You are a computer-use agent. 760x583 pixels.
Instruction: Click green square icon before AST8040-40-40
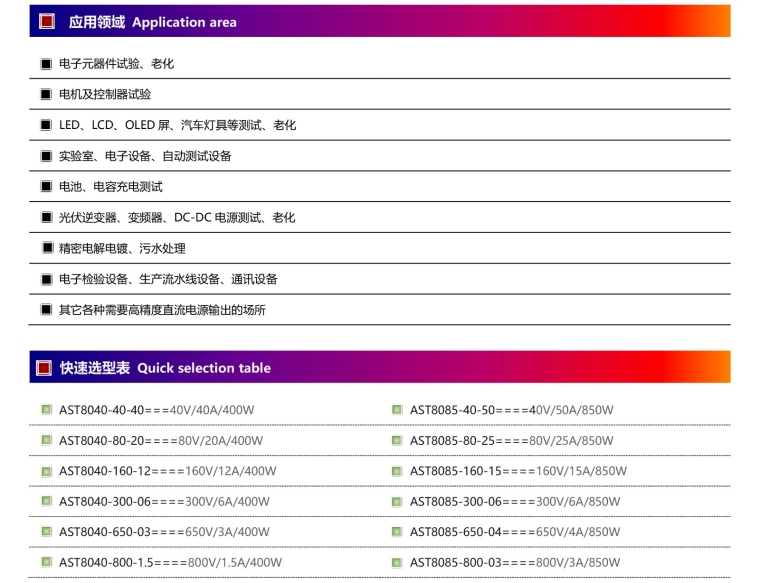[46, 410]
